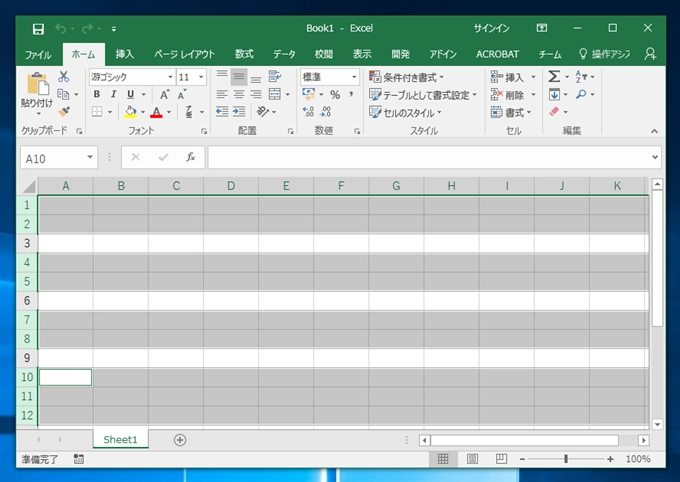Apply the Percent style button

335,95
